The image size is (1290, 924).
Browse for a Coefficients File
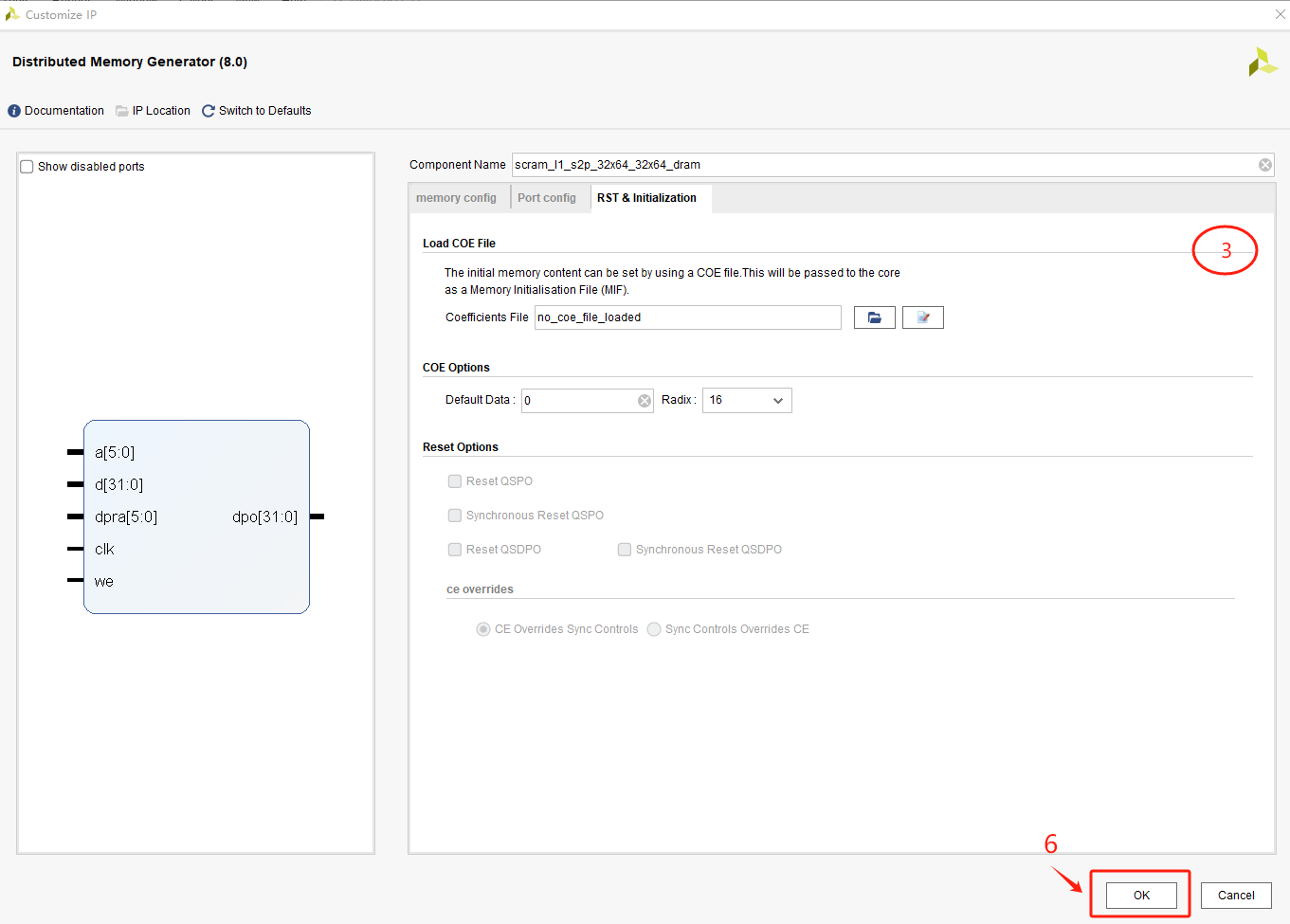tap(874, 317)
